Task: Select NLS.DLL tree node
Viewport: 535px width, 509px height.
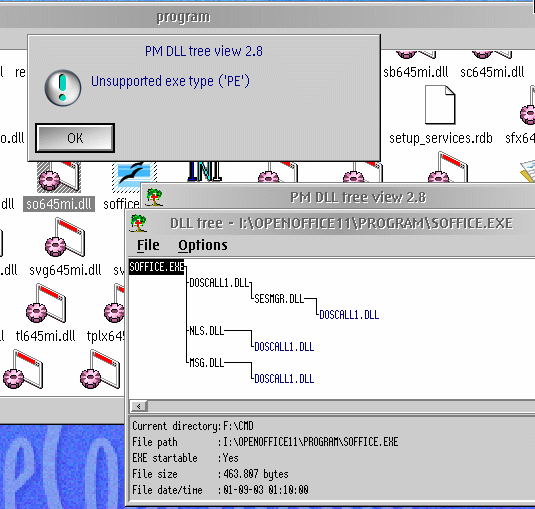Action: tap(206, 331)
